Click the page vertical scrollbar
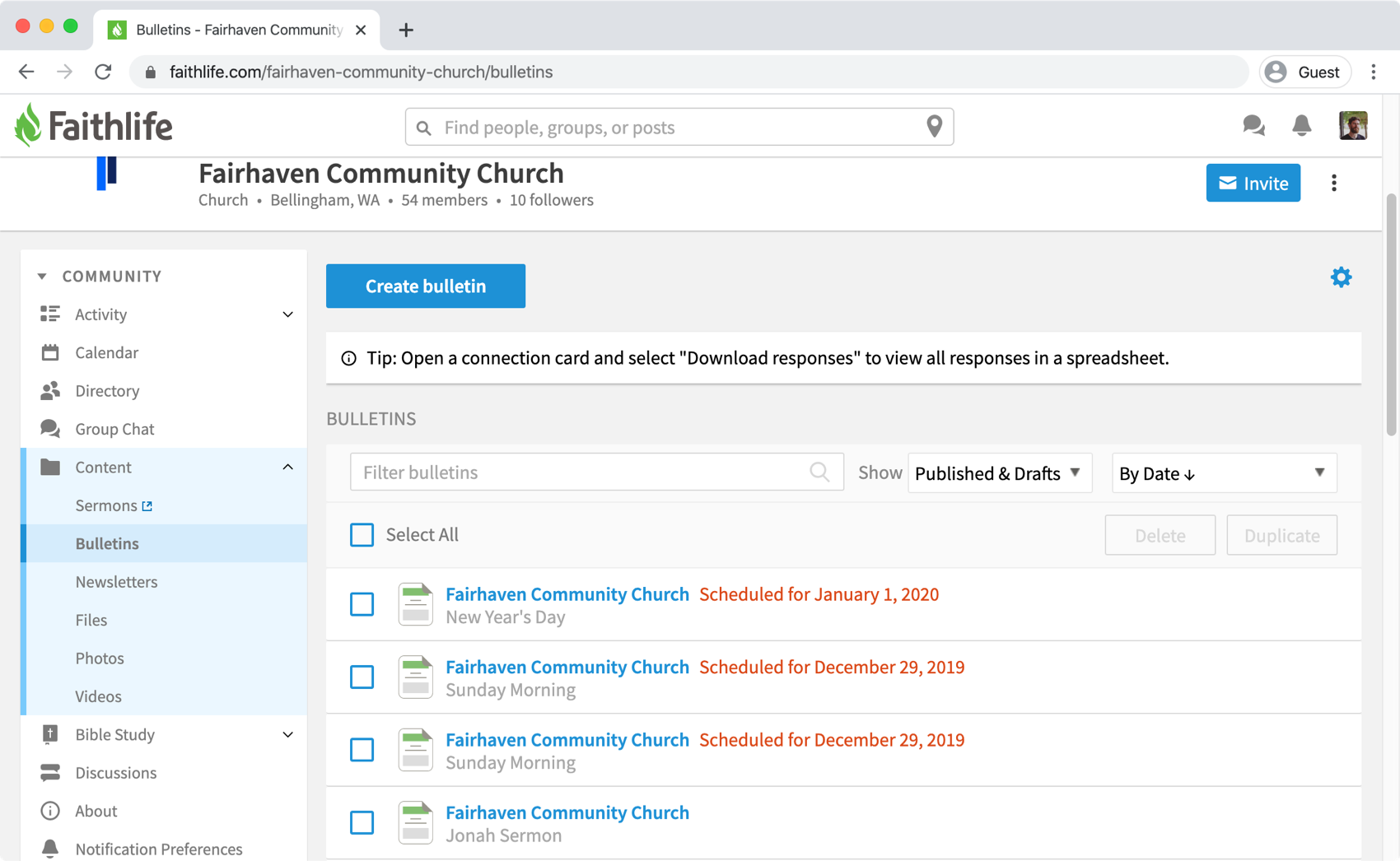Screen dimensions: 1400x861 point(1392,313)
